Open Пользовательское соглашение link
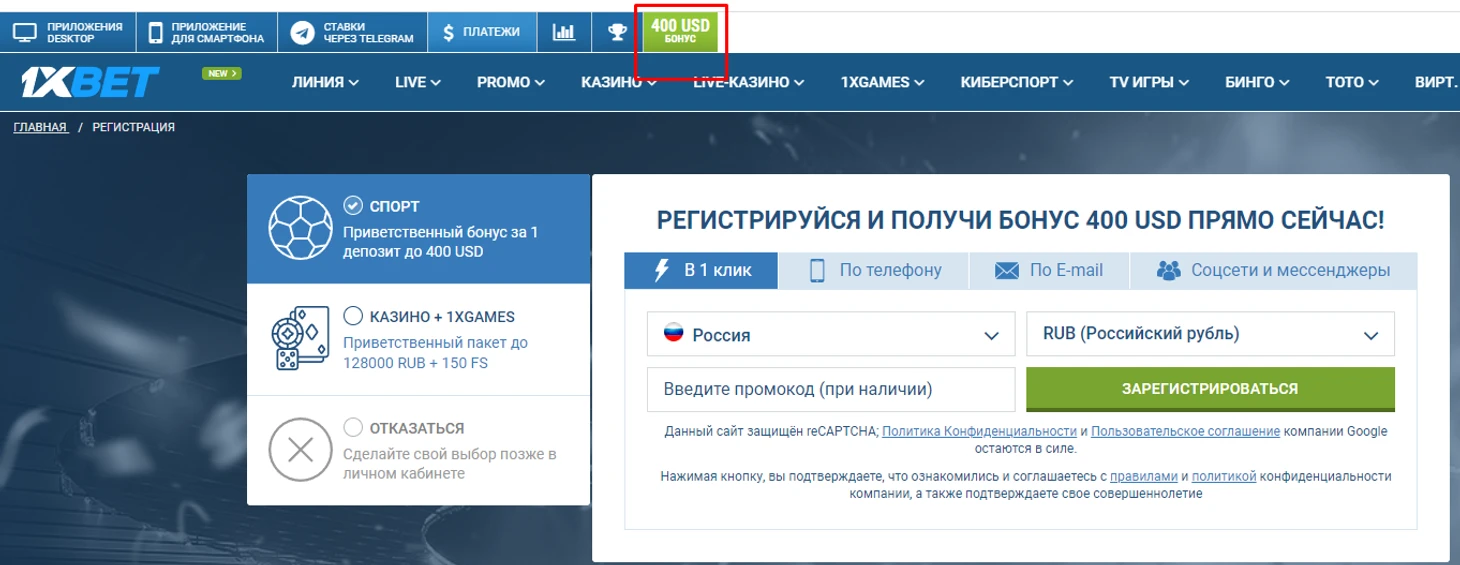 tap(1185, 432)
